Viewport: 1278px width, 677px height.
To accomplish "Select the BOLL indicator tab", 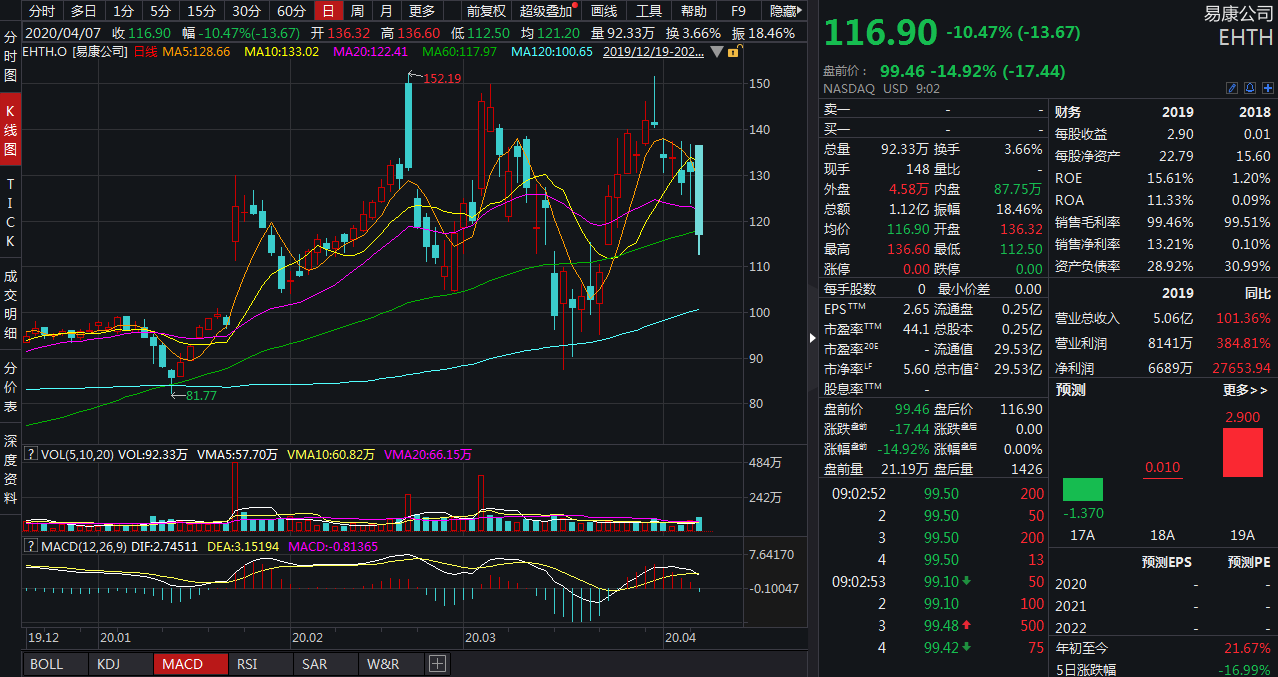I will coord(46,664).
